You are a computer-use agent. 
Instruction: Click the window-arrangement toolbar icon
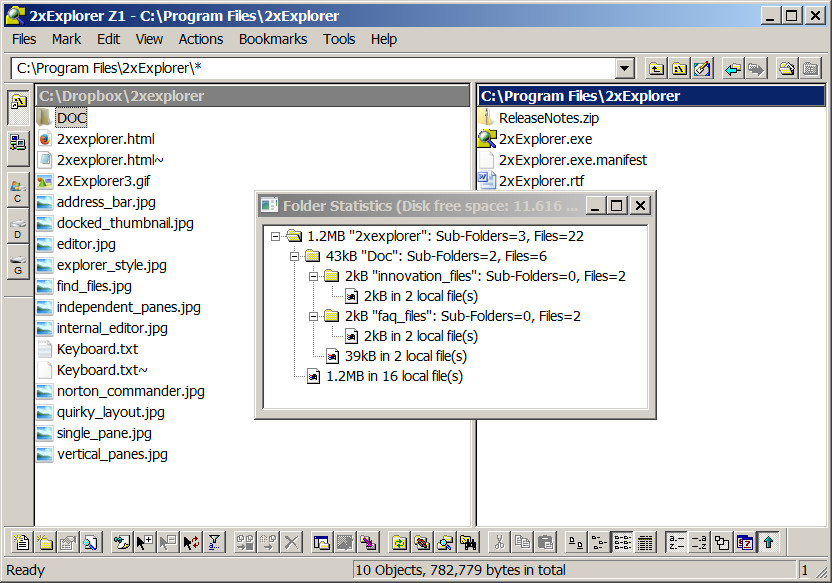click(322, 543)
